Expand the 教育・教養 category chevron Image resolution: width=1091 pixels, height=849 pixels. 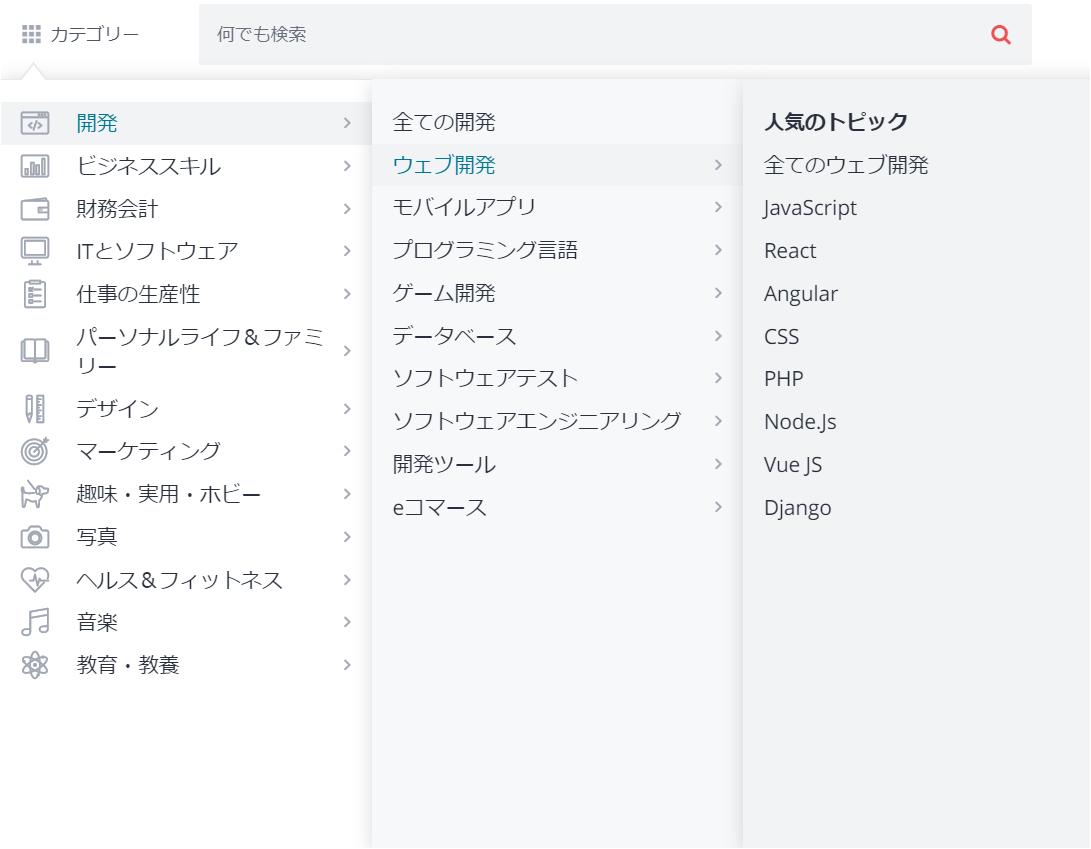(347, 665)
